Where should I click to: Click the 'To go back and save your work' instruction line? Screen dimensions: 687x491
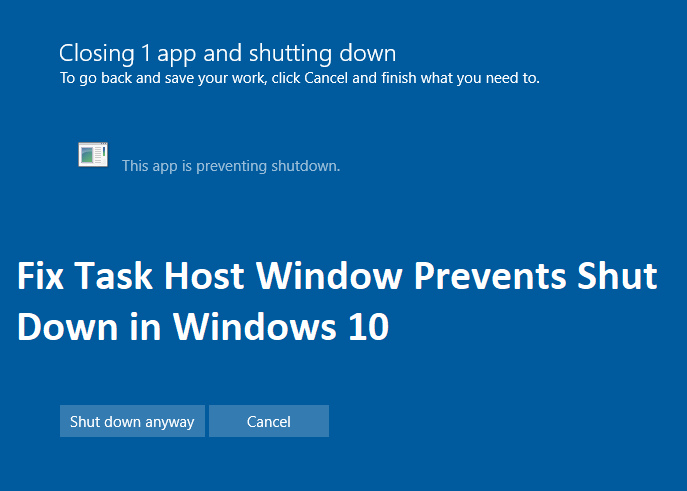[299, 77]
